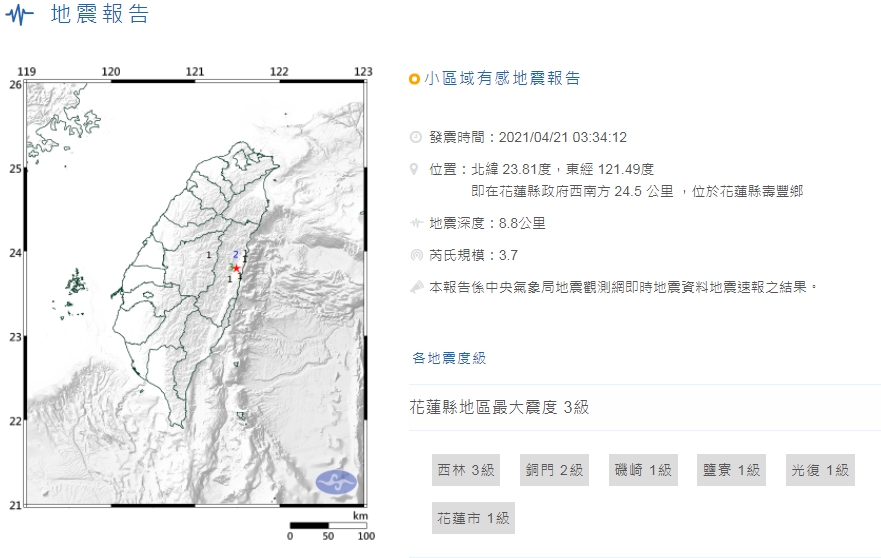The height and width of the screenshot is (558, 881).
Task: Click the blue Central Weather Bureau logo on the map
Action: (x=336, y=482)
